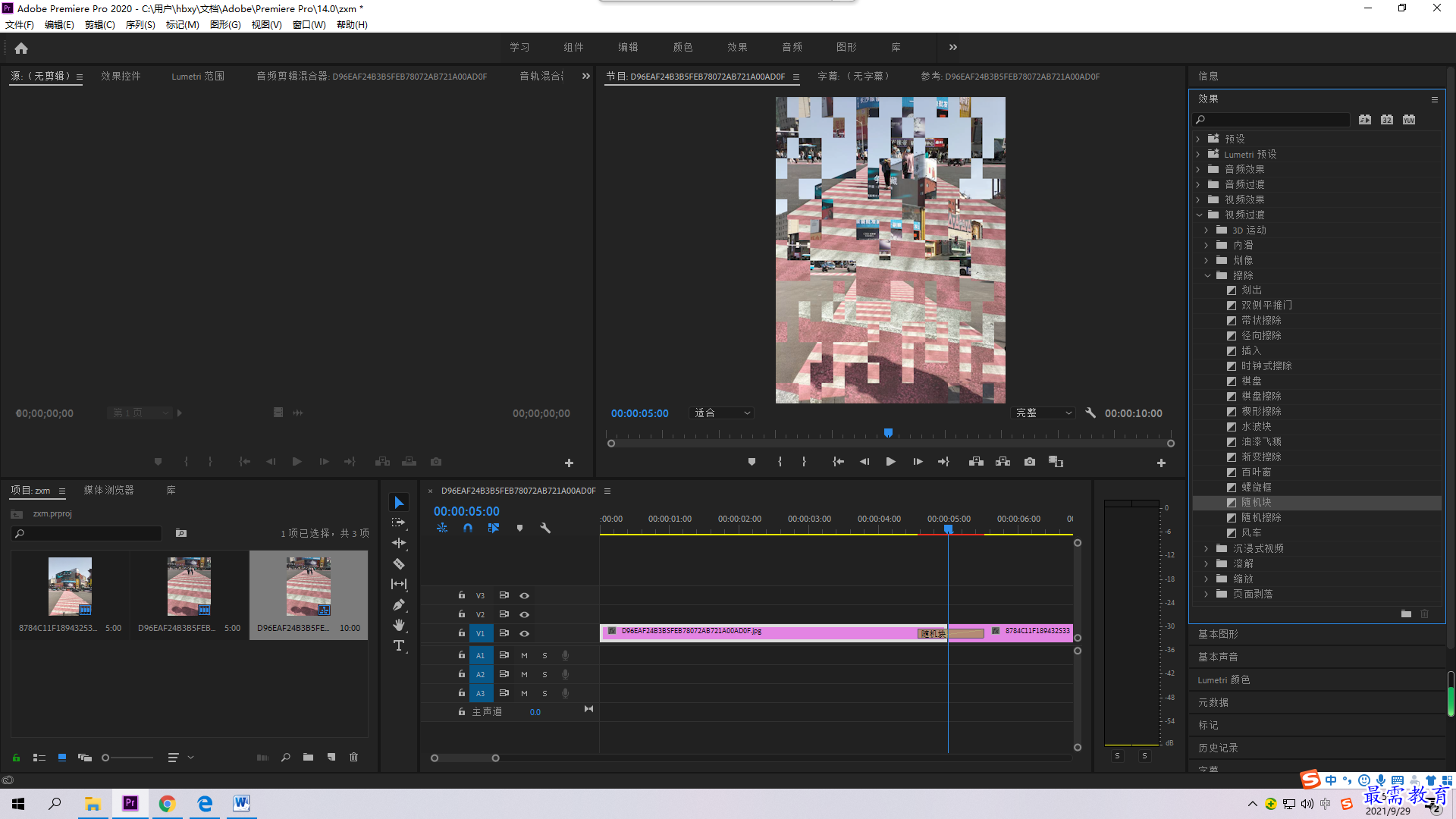Open the 序列(S) menu

pyautogui.click(x=140, y=24)
